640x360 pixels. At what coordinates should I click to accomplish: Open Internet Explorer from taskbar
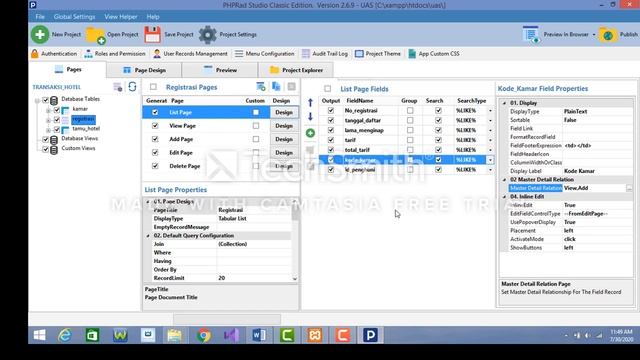[64, 335]
